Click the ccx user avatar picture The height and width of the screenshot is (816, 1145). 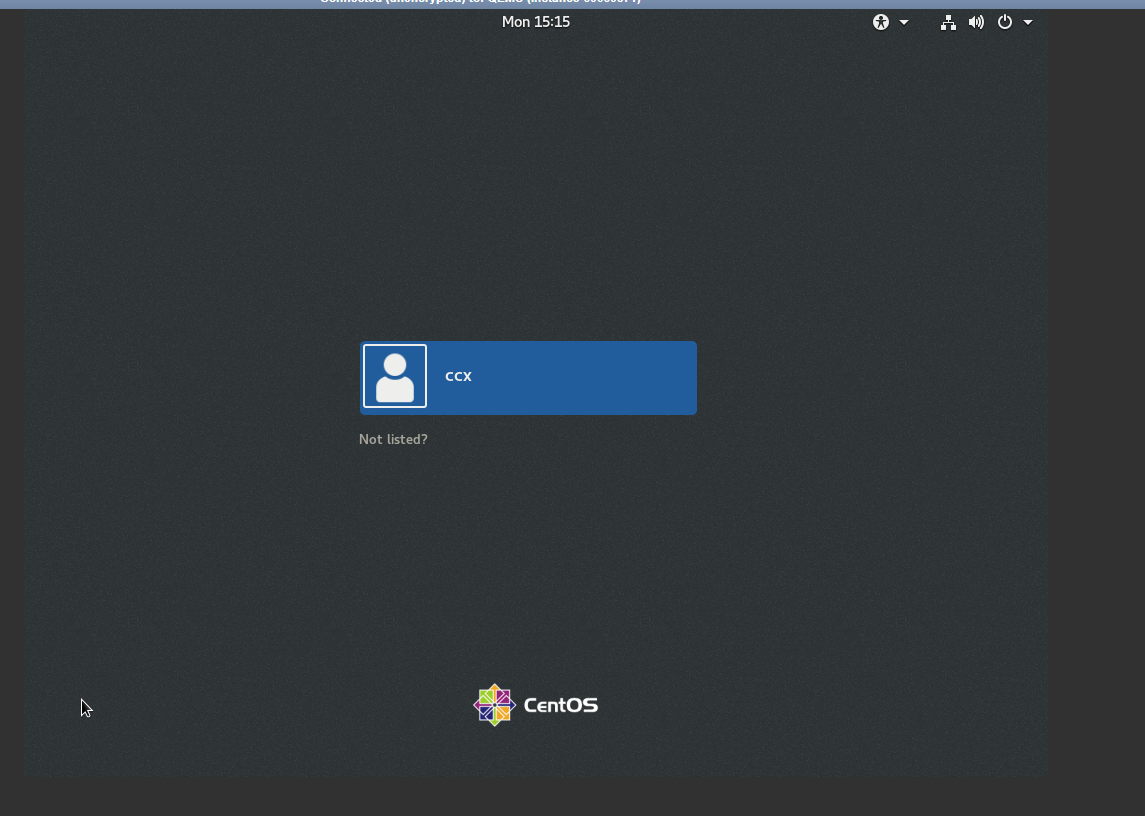click(395, 376)
